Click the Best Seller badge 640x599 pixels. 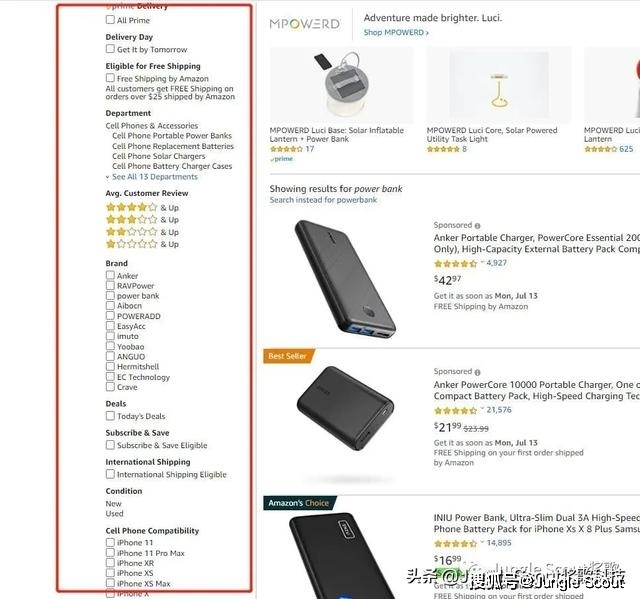pos(289,356)
